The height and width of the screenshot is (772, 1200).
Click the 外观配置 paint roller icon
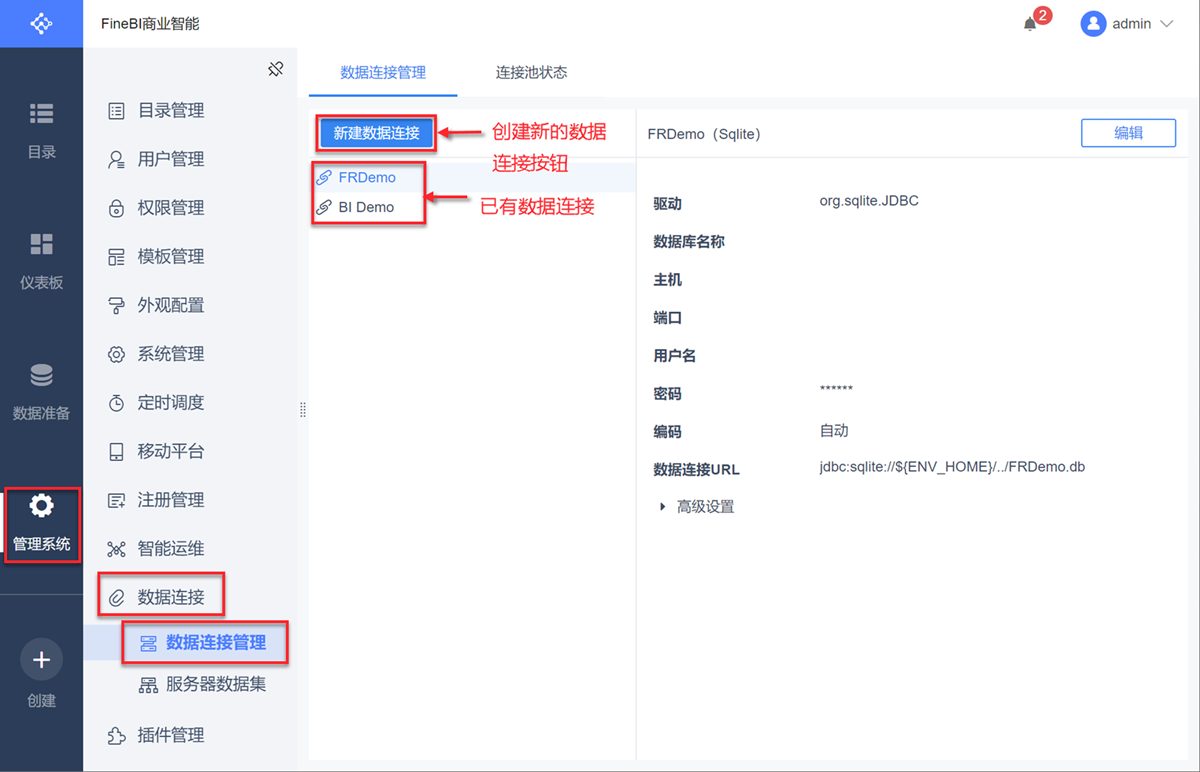pyautogui.click(x=117, y=306)
